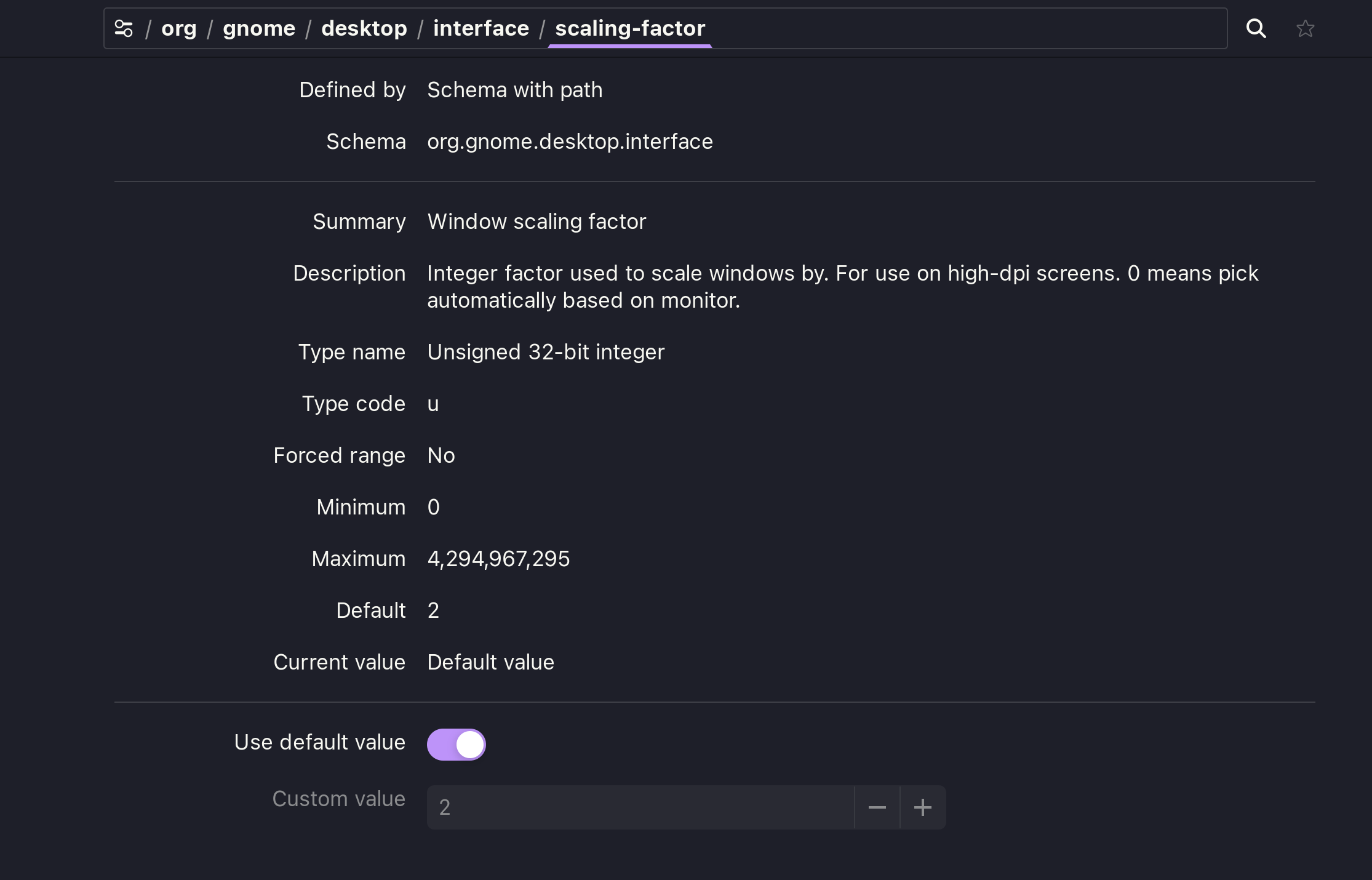
Task: Click the Unsigned 32-bit integer type name
Action: (546, 352)
